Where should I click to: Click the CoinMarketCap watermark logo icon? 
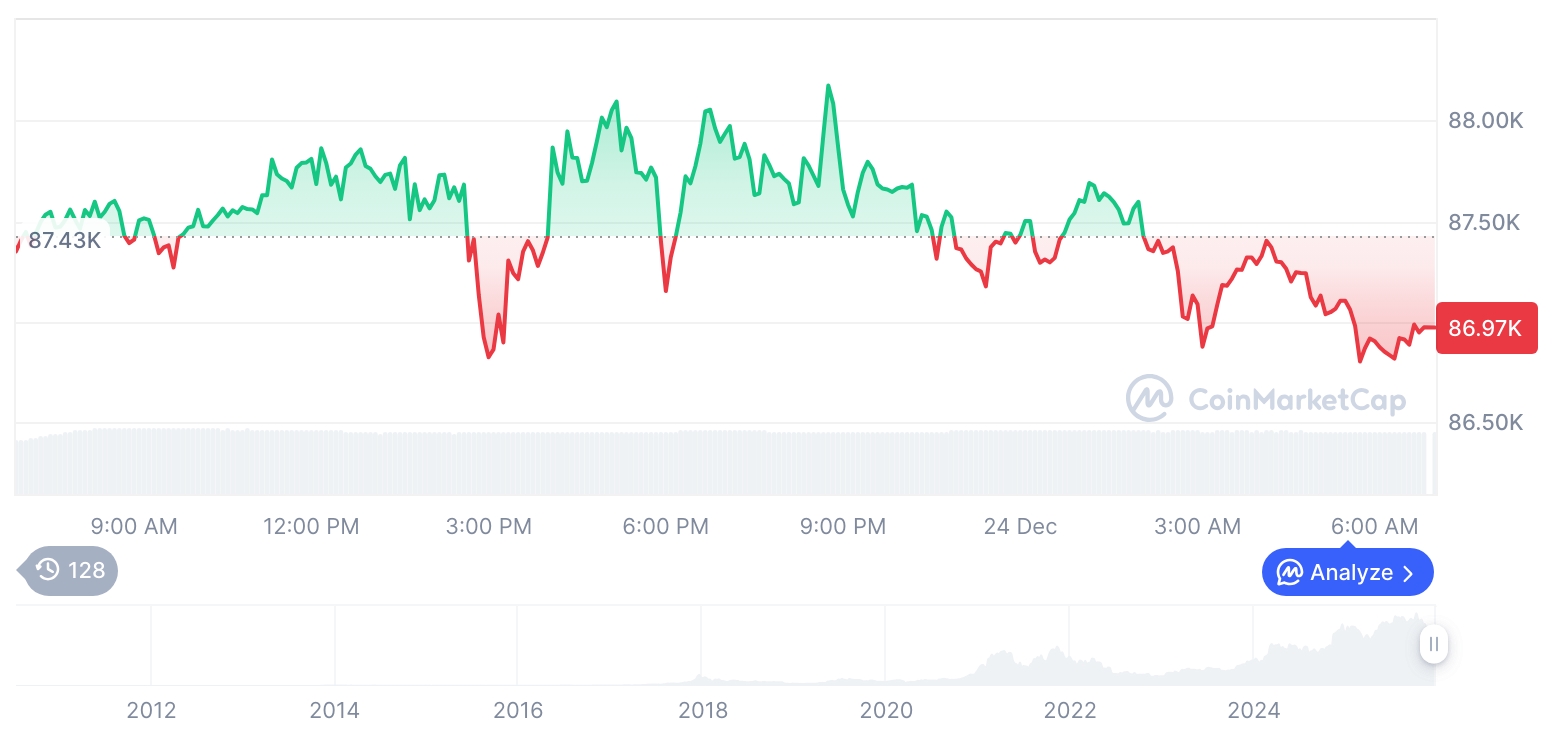coord(1150,398)
